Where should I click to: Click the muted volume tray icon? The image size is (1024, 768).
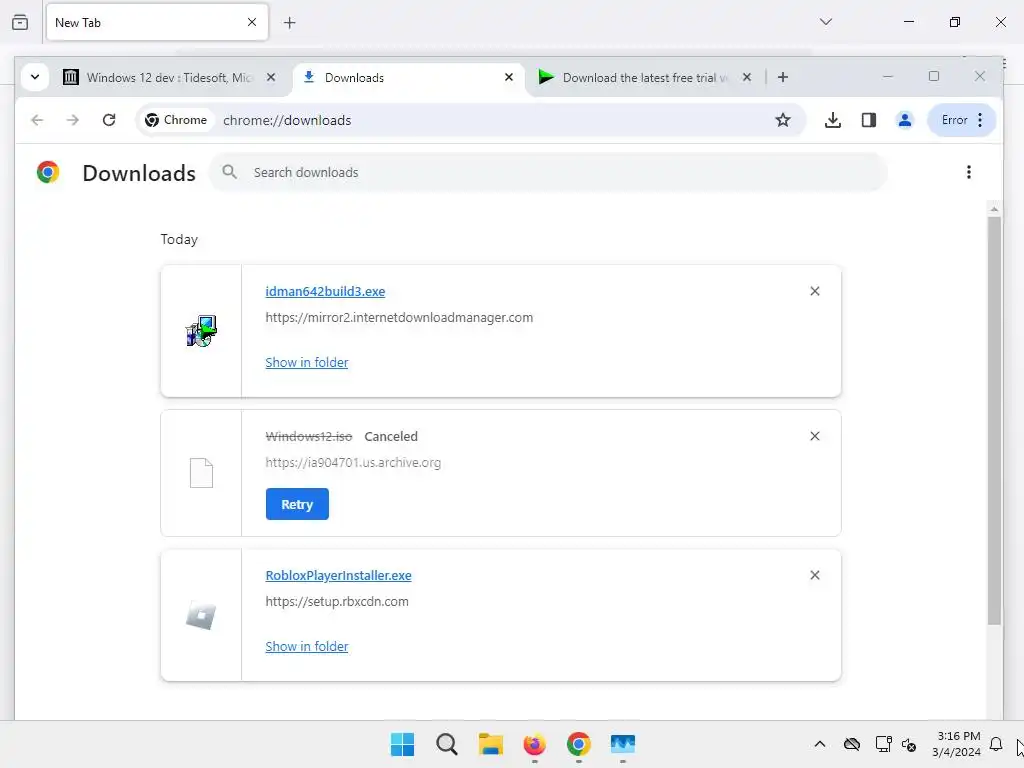click(908, 744)
